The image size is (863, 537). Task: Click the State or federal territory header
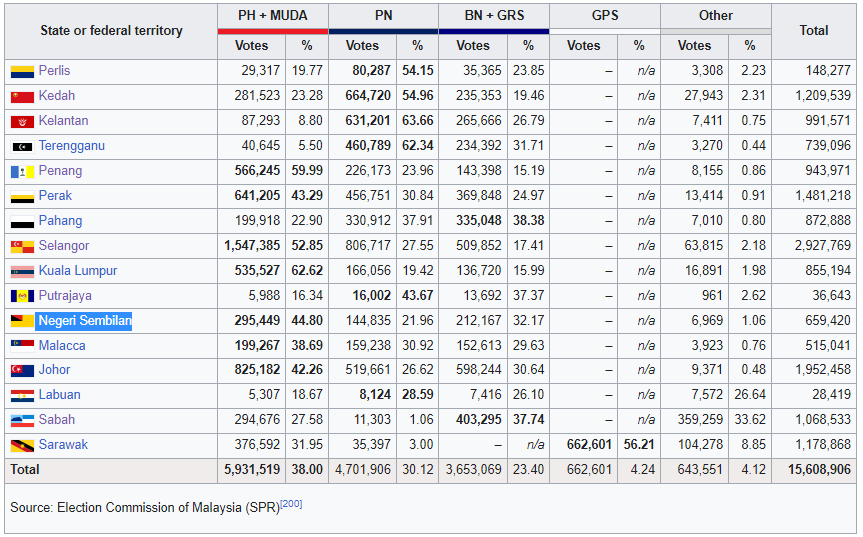click(111, 30)
